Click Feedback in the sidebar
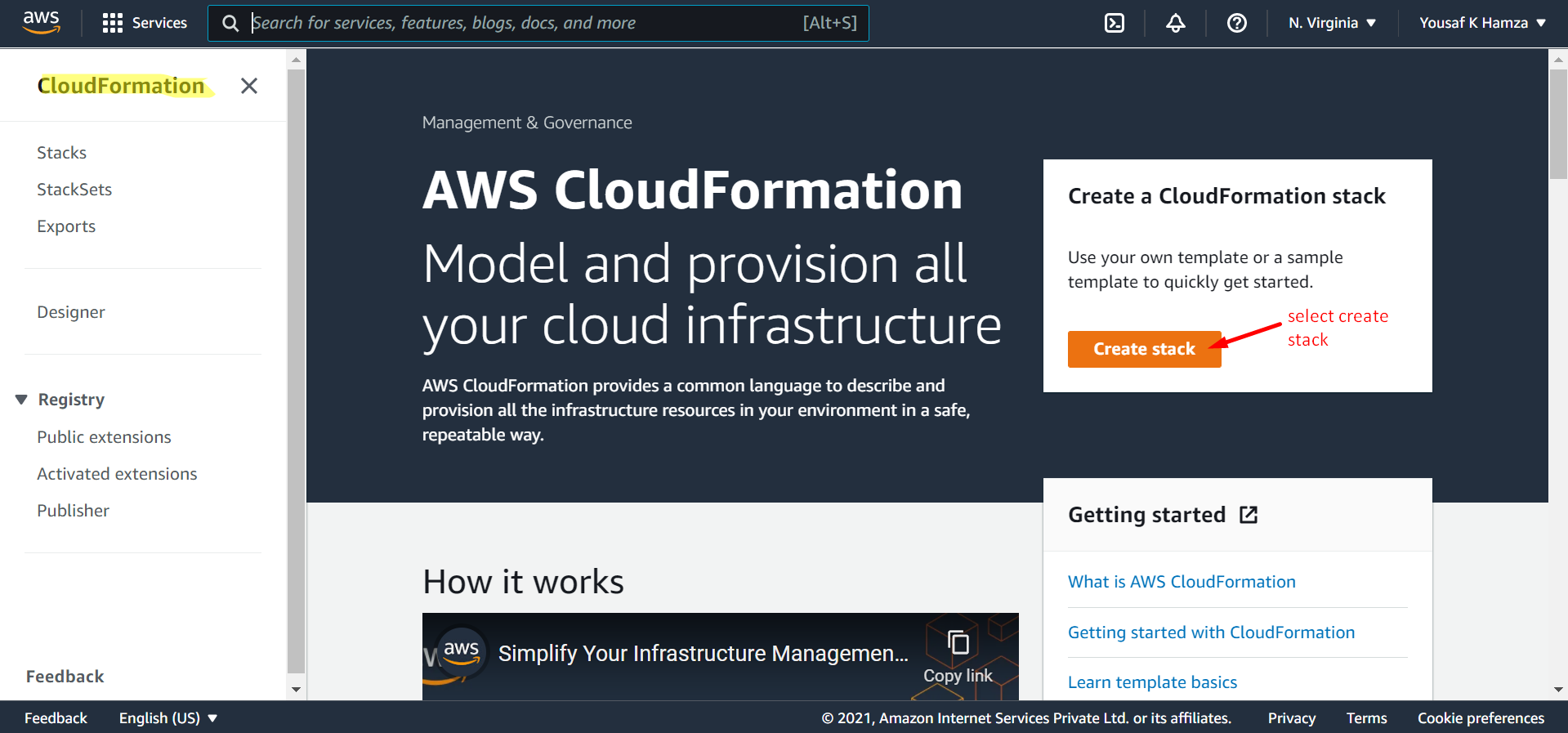Image resolution: width=1568 pixels, height=733 pixels. 65,677
